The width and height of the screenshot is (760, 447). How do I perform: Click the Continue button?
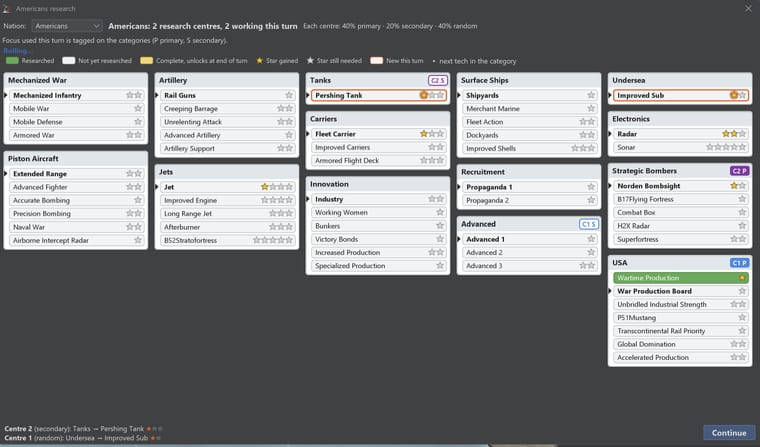(728, 433)
